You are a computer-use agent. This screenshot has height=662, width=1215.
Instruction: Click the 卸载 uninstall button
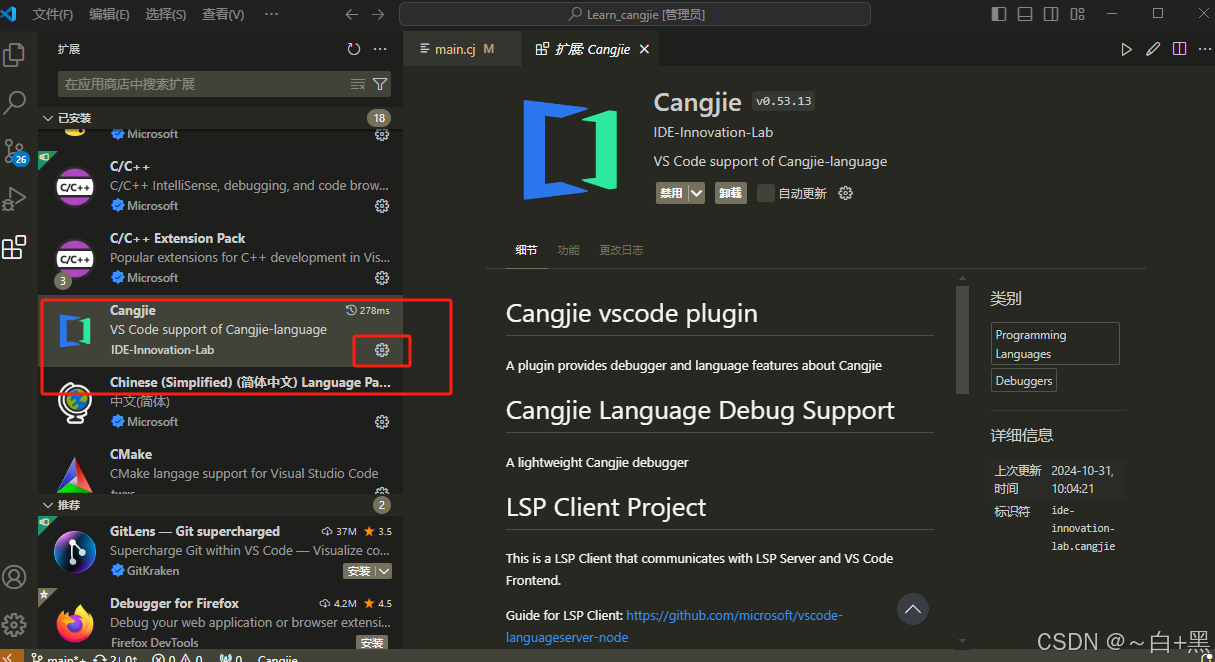click(731, 193)
